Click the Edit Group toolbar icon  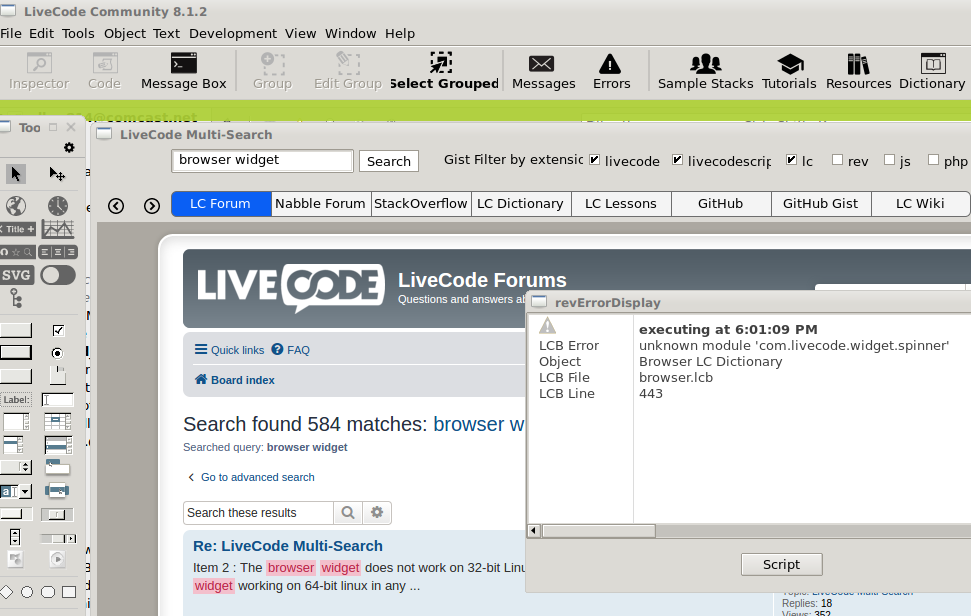click(x=347, y=72)
